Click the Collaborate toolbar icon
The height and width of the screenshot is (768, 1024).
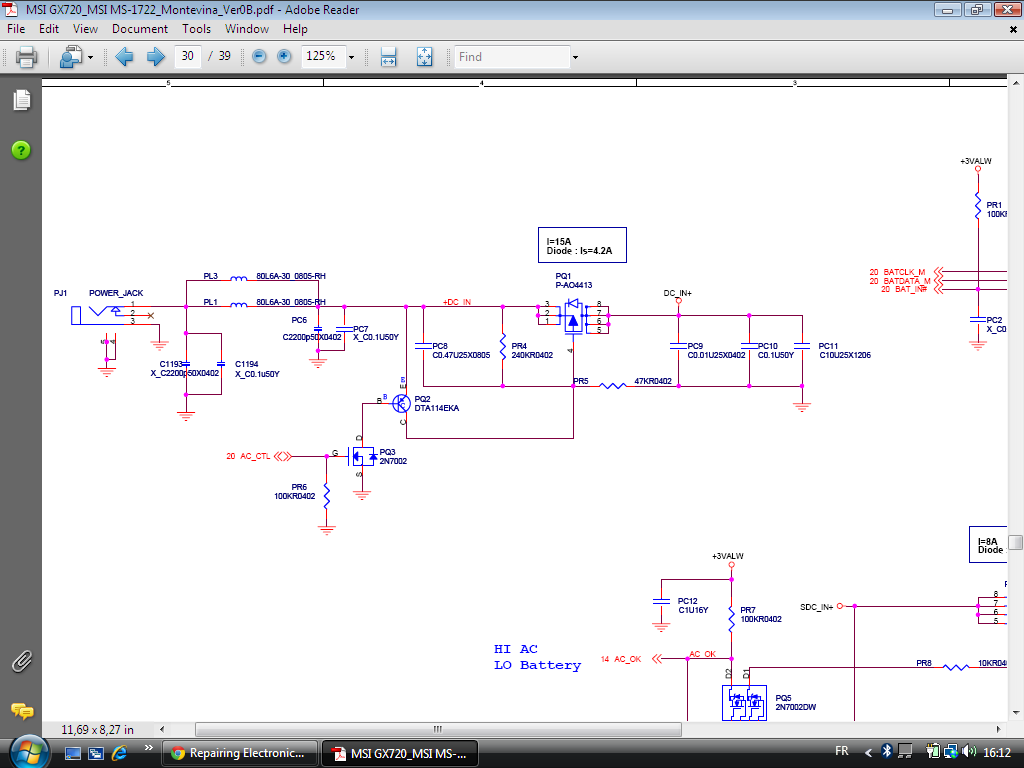coord(71,57)
